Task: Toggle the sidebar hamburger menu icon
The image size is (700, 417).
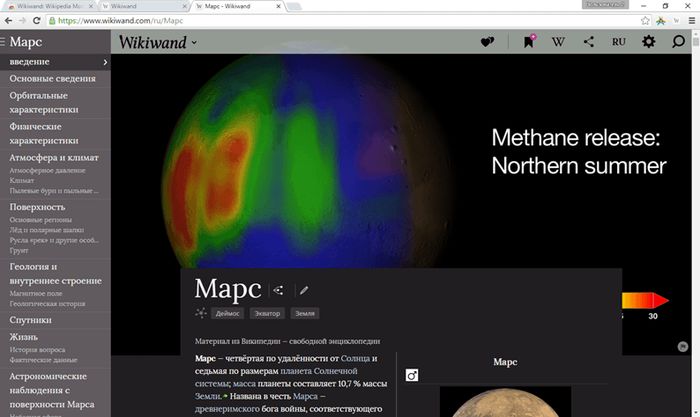Action: tap(4, 42)
